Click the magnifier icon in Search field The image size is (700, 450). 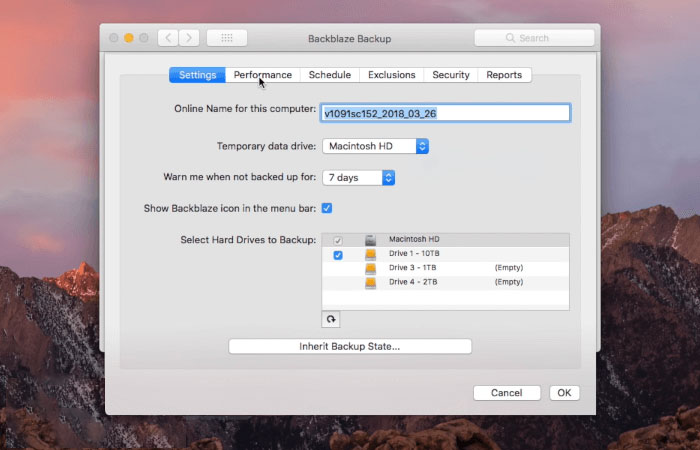tap(510, 38)
